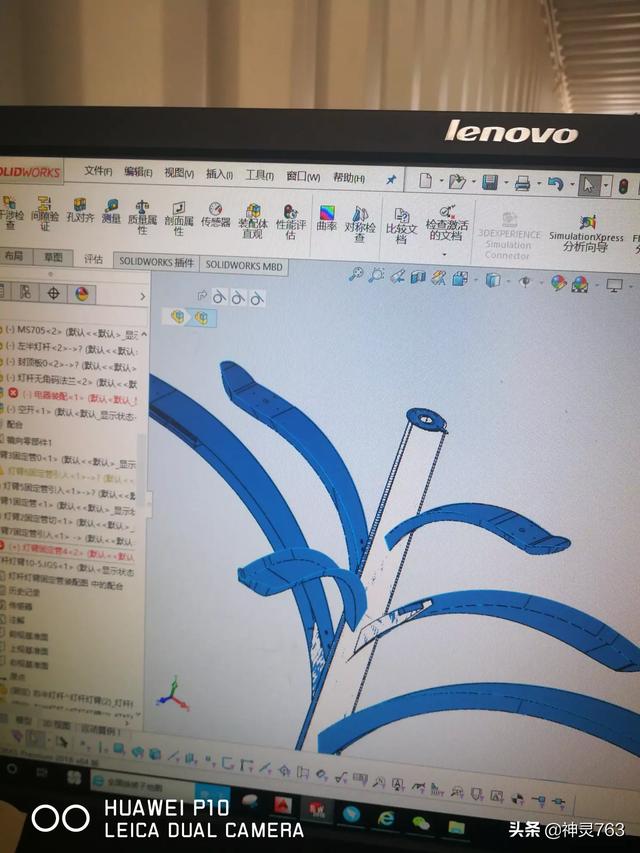Viewport: 640px width, 853px height.
Task: Toggle Section View icon
Action: (x=418, y=277)
